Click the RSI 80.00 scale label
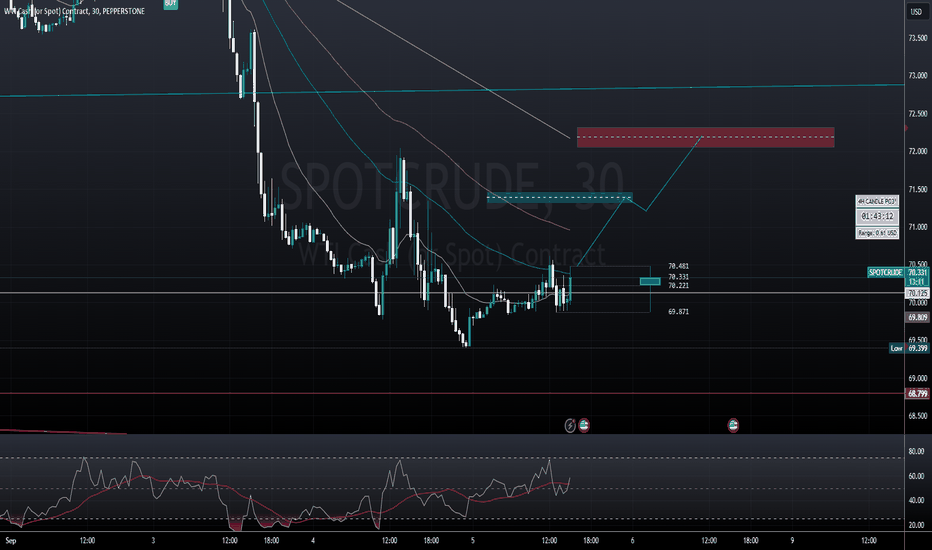932x550 pixels. point(917,451)
